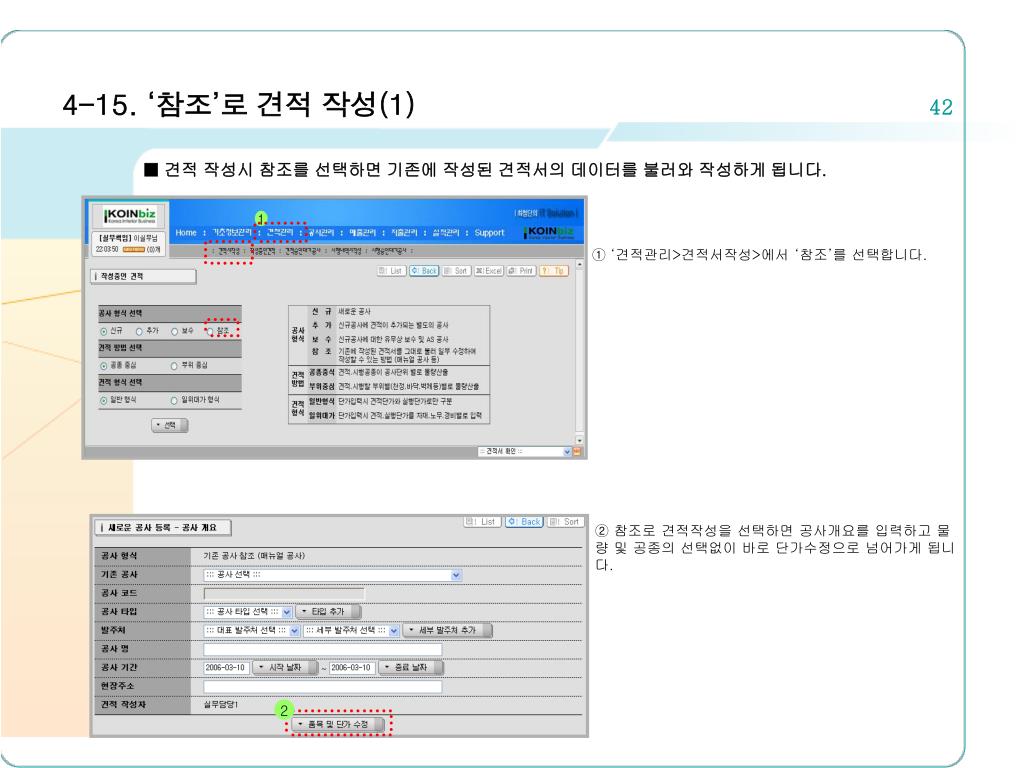The image size is (1024, 768).
Task: Open the 기초정보관리 menu
Action: [x=231, y=233]
